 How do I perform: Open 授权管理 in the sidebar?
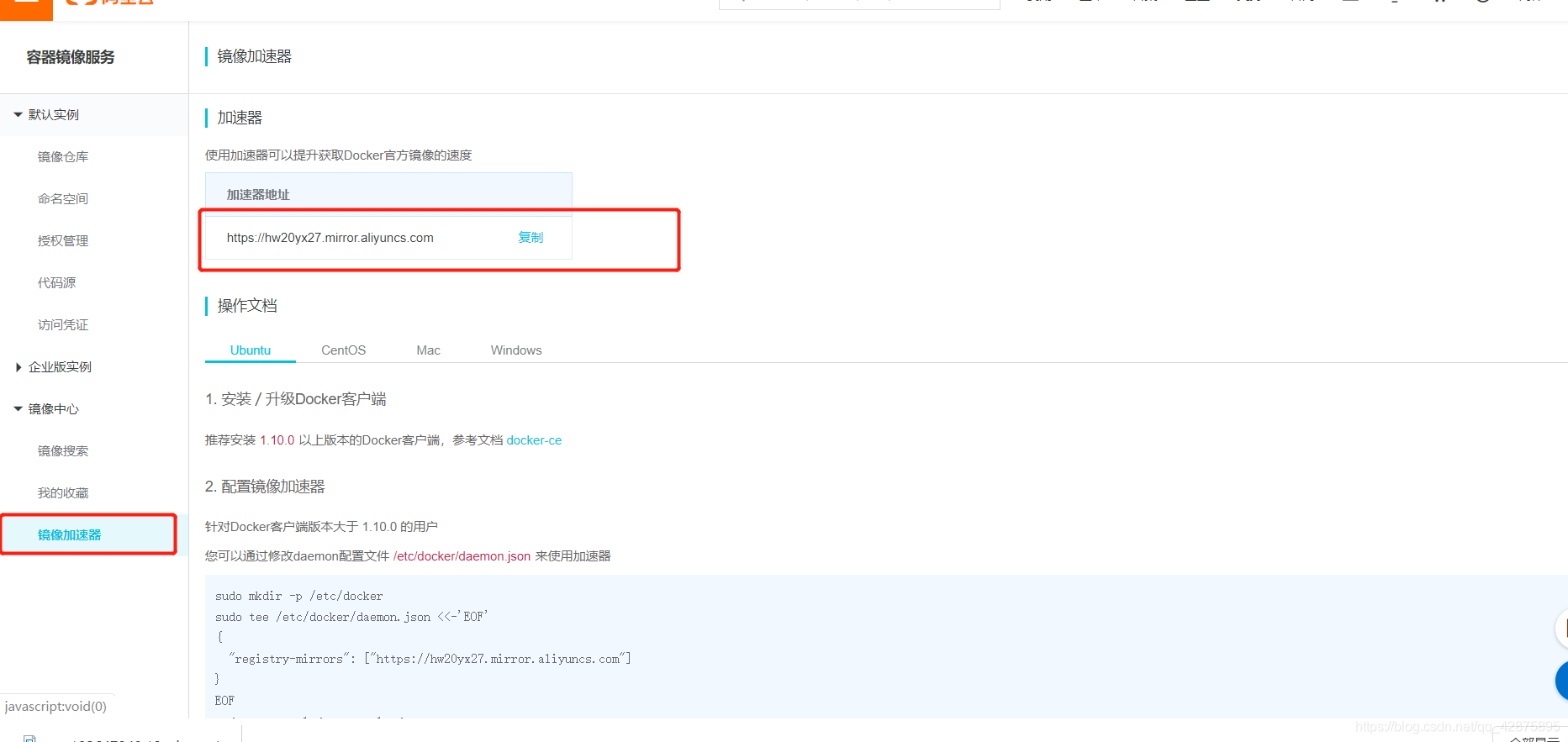pos(63,240)
